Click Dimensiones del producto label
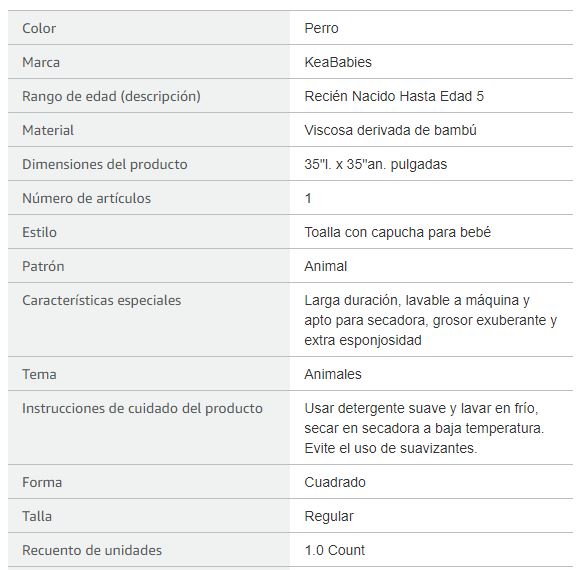This screenshot has height=570, width=583. point(105,164)
